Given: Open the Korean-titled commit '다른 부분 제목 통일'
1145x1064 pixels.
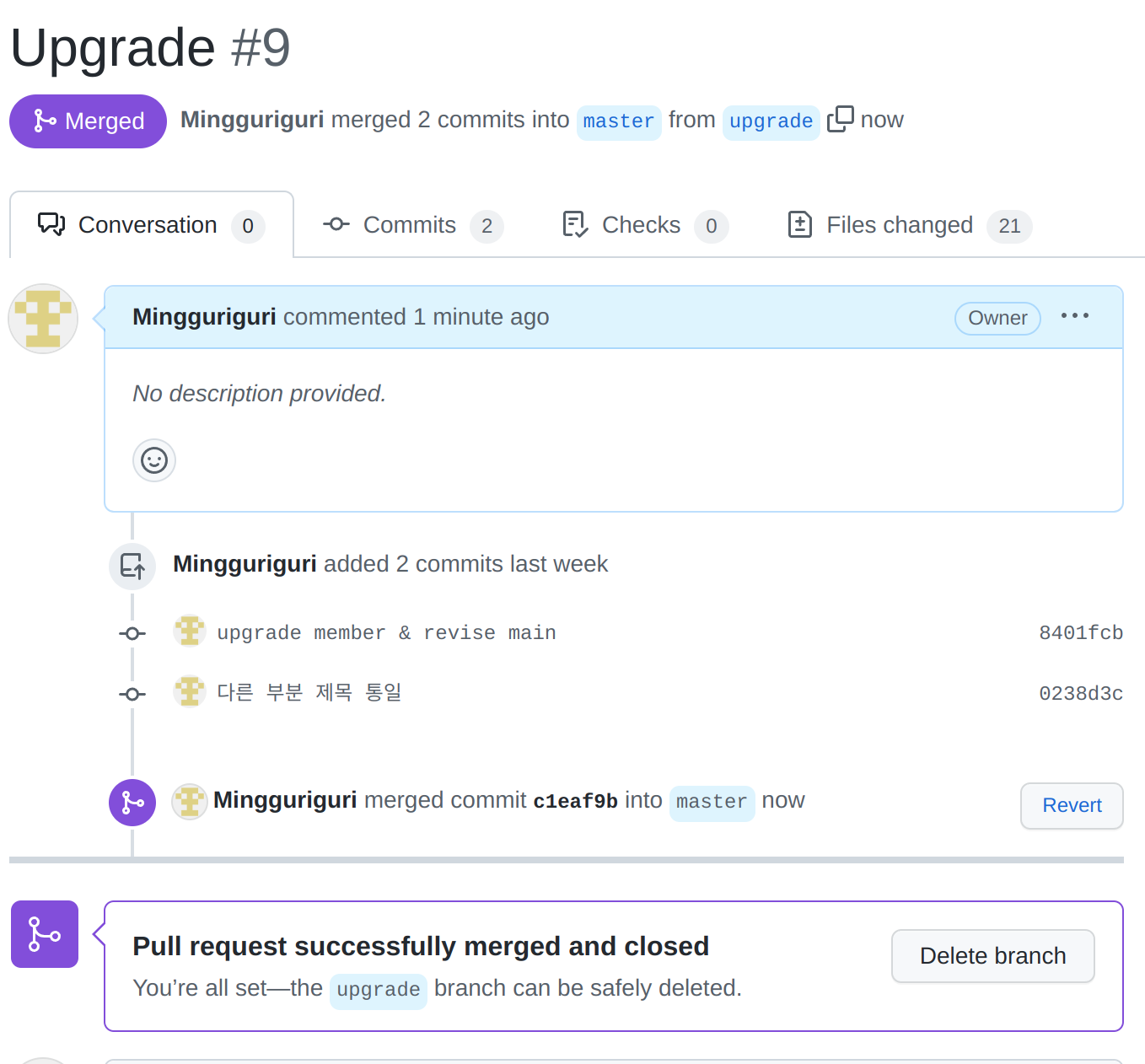Looking at the screenshot, I should [x=309, y=693].
